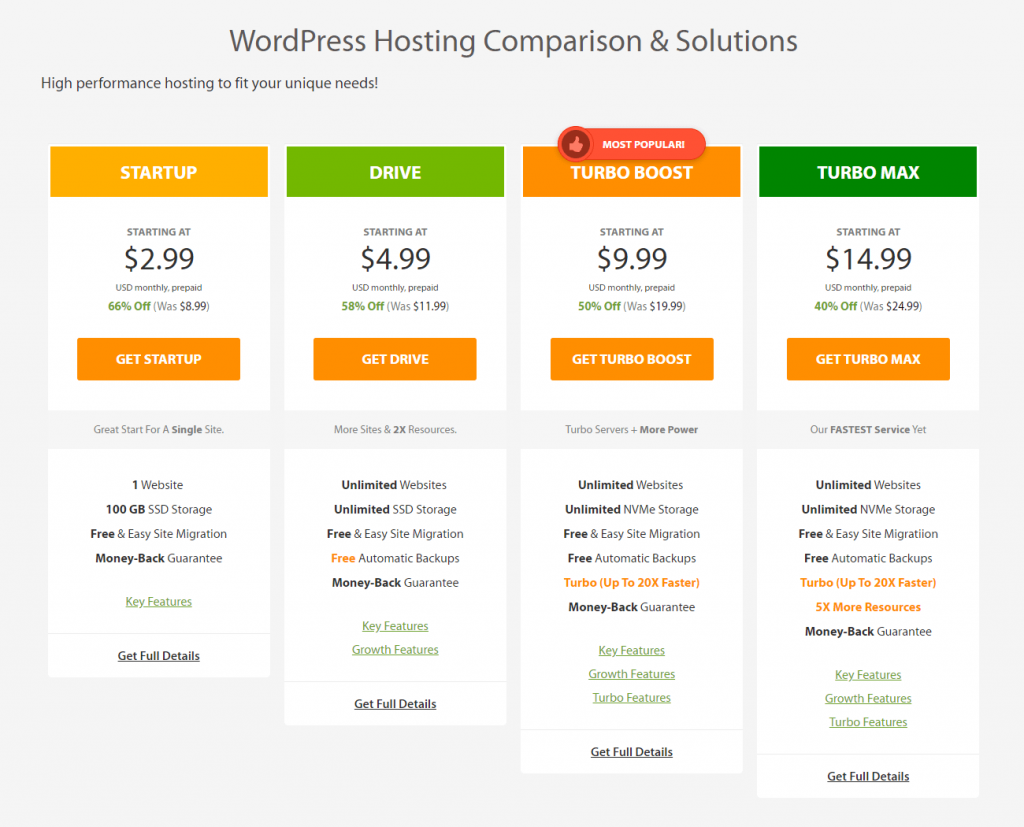Click 'Turbo (Up To 20X Faster)' in Turbo Boost
The image size is (1024, 827).
click(x=632, y=582)
